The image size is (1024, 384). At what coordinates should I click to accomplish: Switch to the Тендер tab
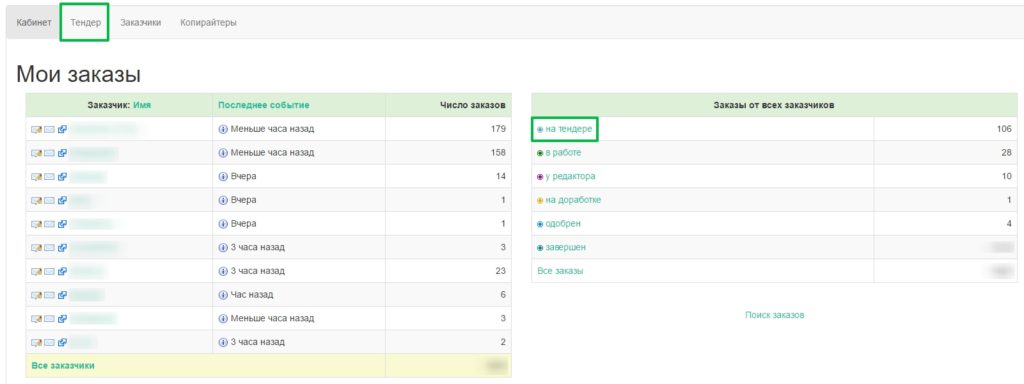[x=85, y=23]
